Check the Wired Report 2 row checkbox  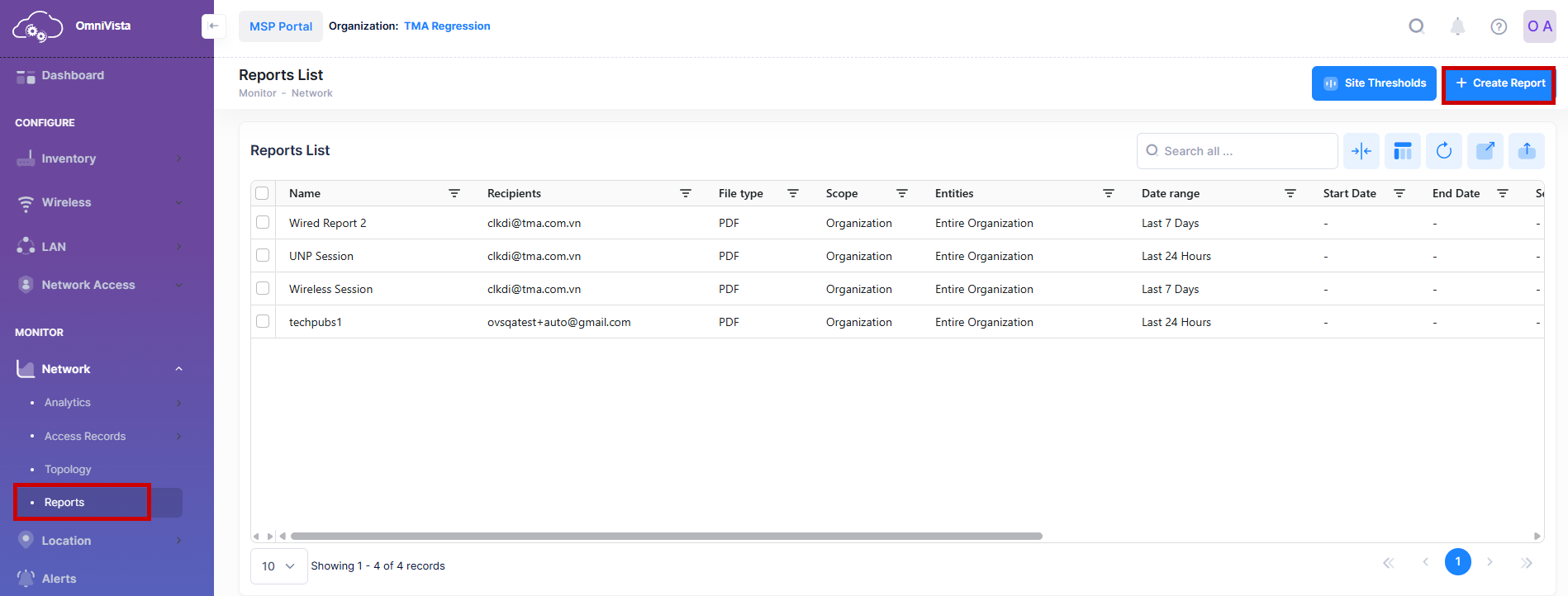point(263,223)
